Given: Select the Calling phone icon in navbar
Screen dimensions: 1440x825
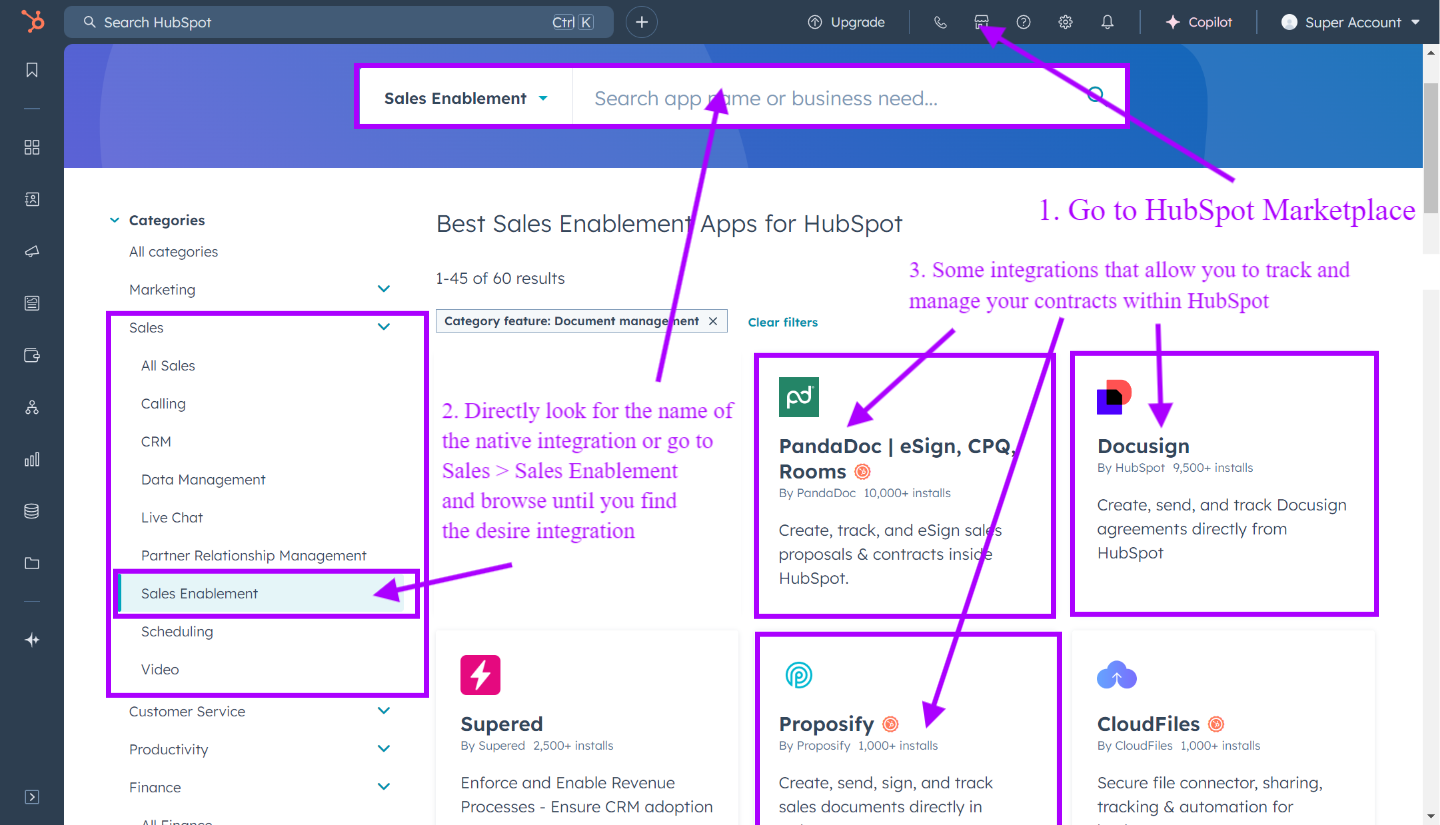Looking at the screenshot, I should tap(939, 21).
